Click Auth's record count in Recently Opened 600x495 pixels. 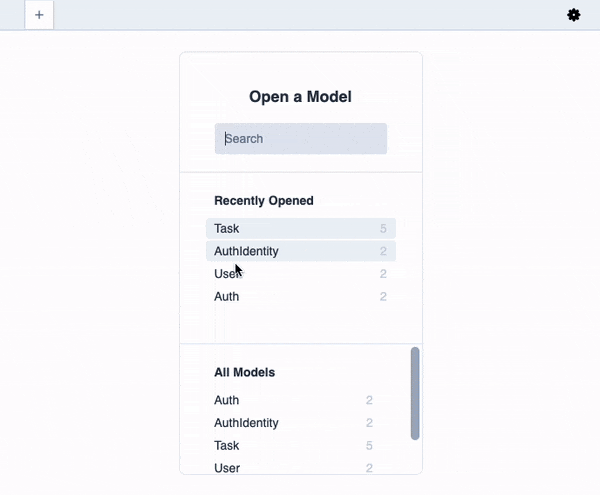(x=383, y=297)
